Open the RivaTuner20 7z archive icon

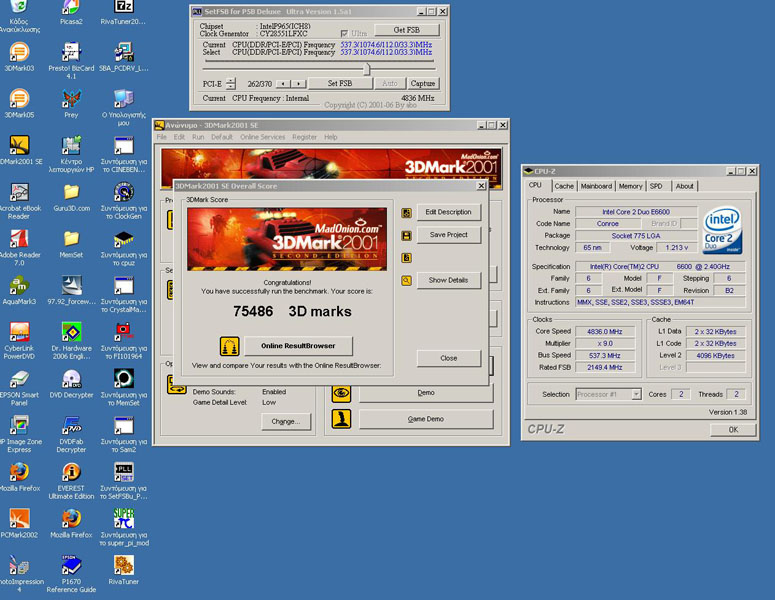tap(123, 7)
